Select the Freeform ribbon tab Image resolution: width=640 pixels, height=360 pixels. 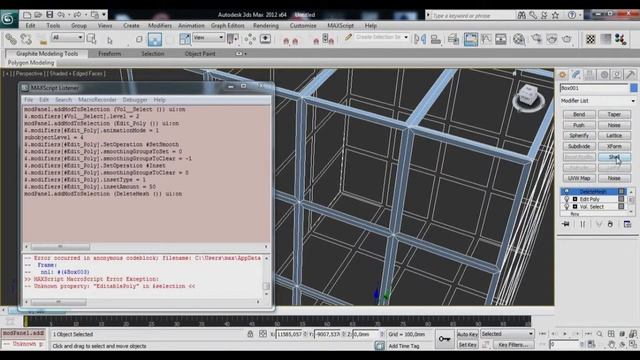(x=110, y=53)
